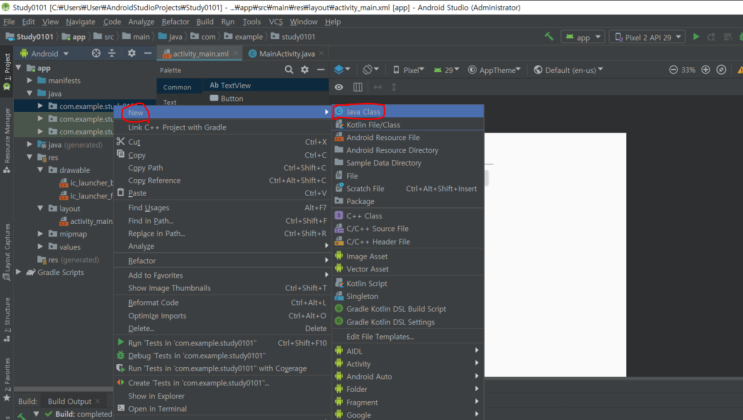Open the VCS menu
Viewport: 743px width, 420px height.
click(275, 22)
